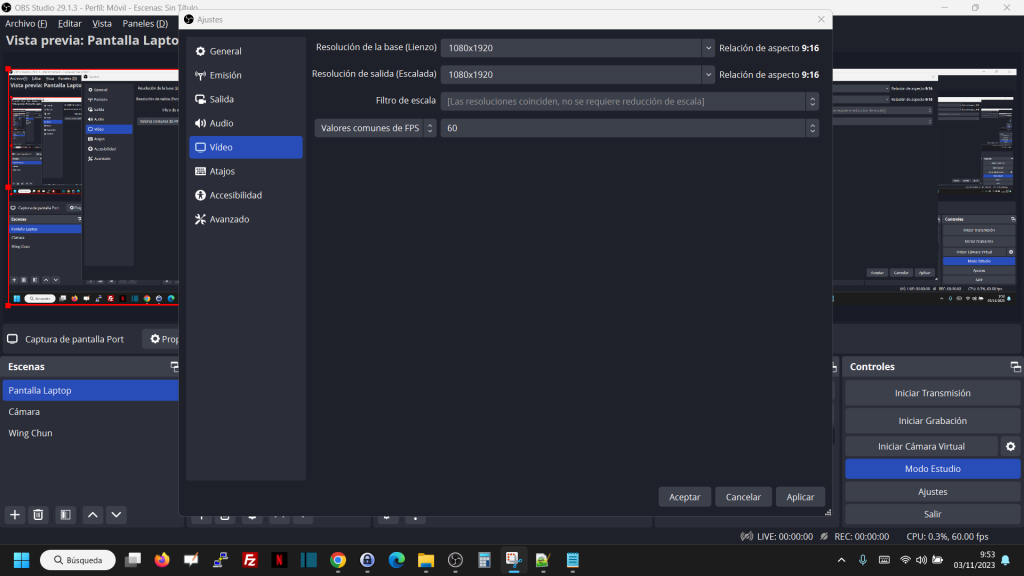
Task: Click Iniciar Cámara Virtual button
Action: 921,447
